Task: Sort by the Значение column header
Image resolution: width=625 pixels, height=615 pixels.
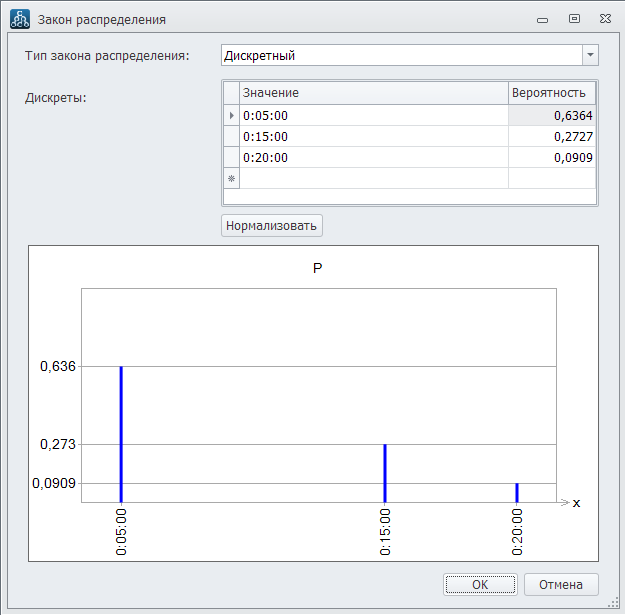Action: [374, 93]
